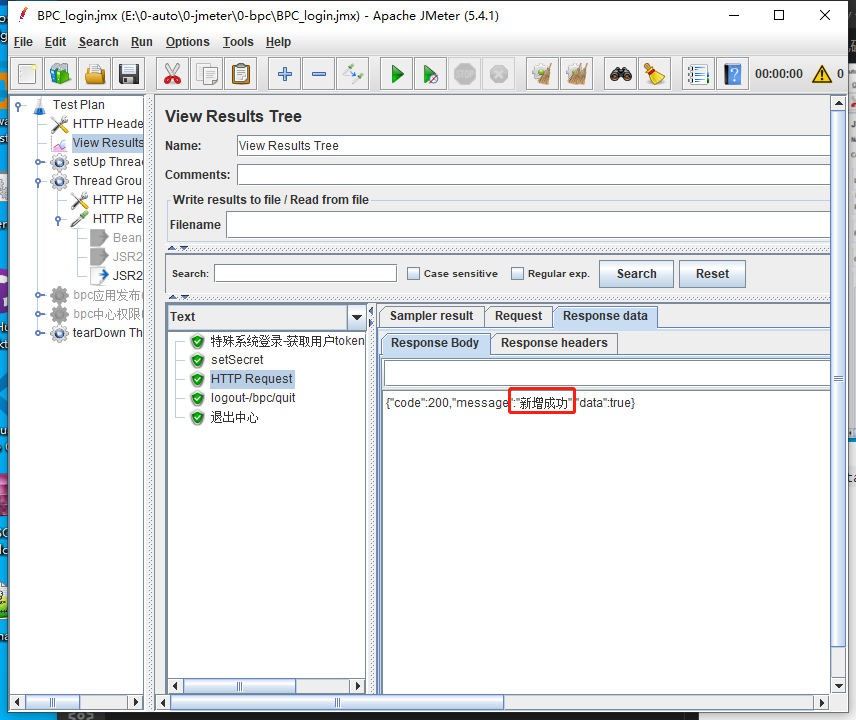Select the setSecret result entry

(237, 360)
